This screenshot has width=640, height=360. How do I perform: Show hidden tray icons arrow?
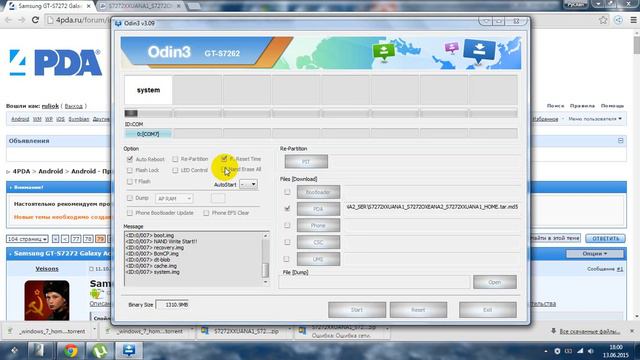546,351
